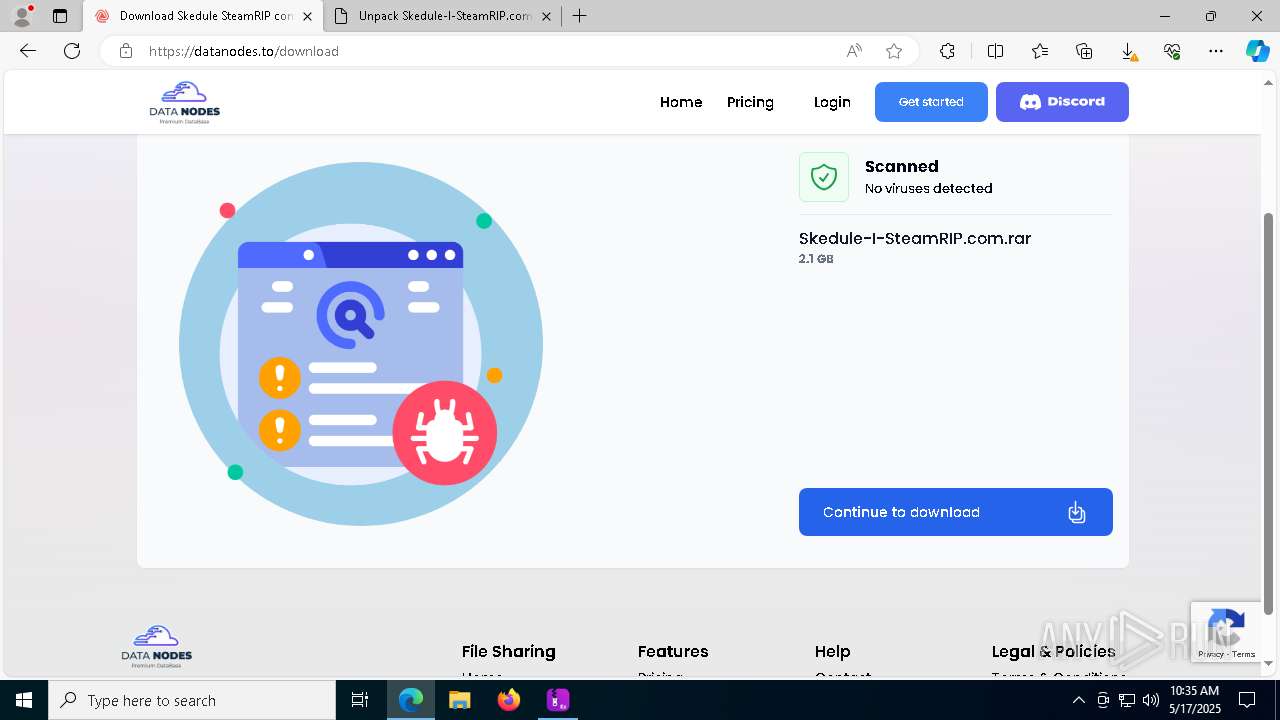Viewport: 1280px width, 720px height.
Task: Open the notification center icon
Action: pos(1247,700)
